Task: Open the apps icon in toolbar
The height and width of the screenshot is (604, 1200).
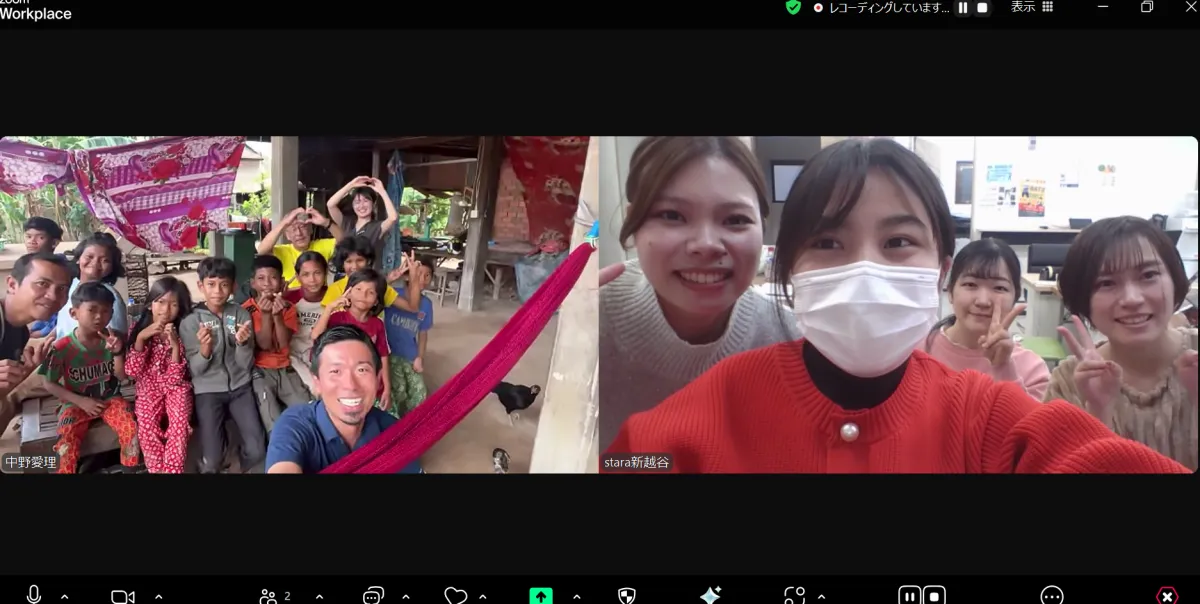Action: coord(795,596)
